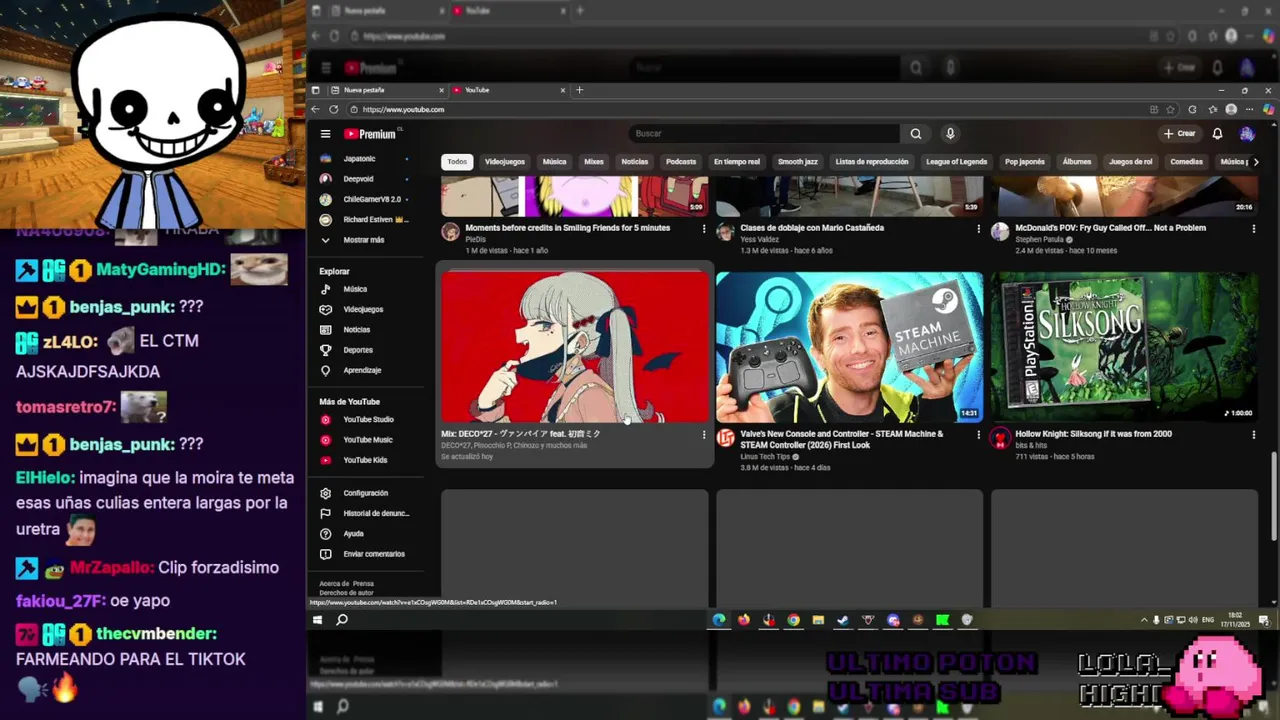1280x720 pixels.
Task: Select the Videojuegos filter chip
Action: (x=505, y=162)
